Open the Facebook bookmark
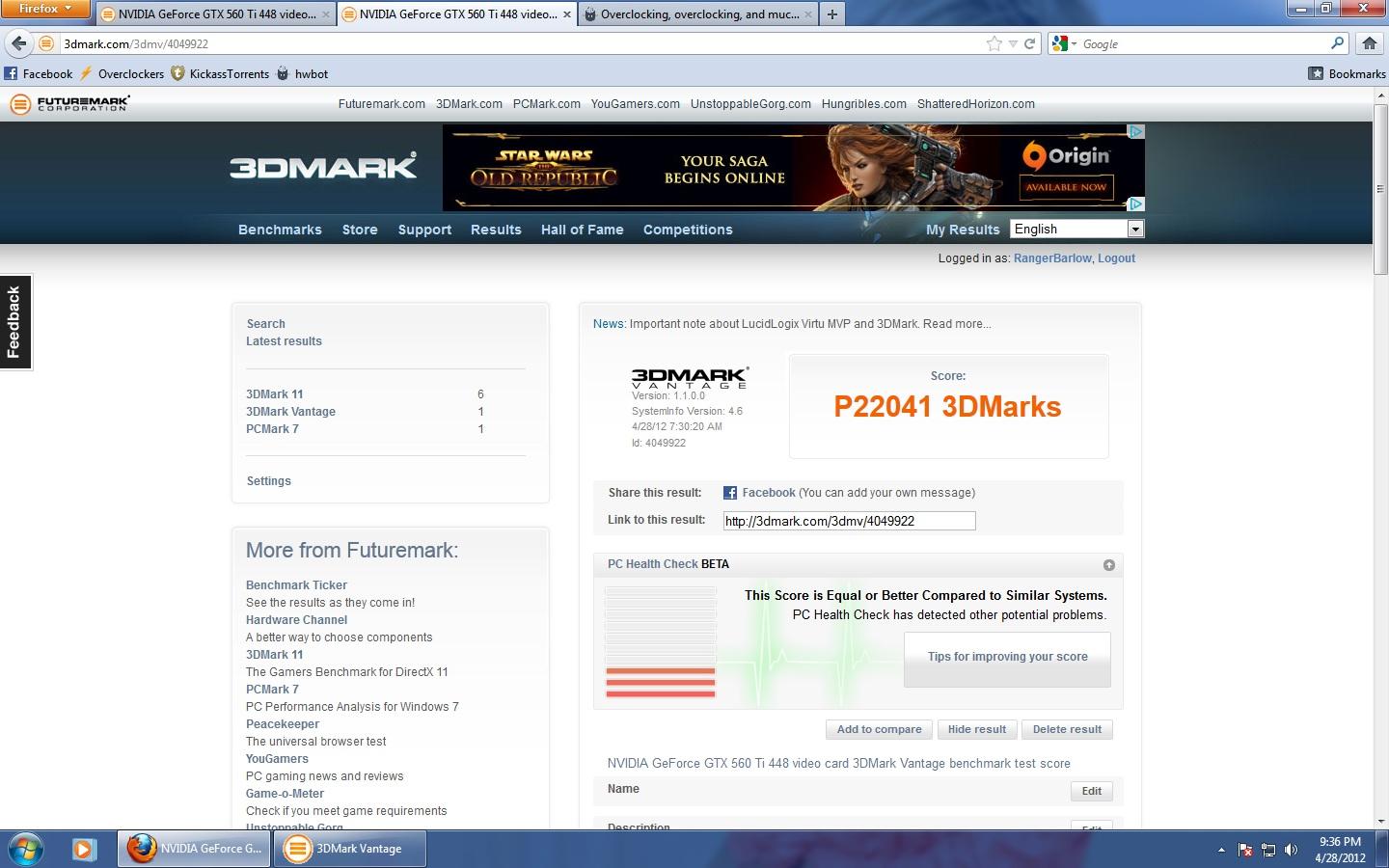This screenshot has width=1389, height=868. click(39, 73)
